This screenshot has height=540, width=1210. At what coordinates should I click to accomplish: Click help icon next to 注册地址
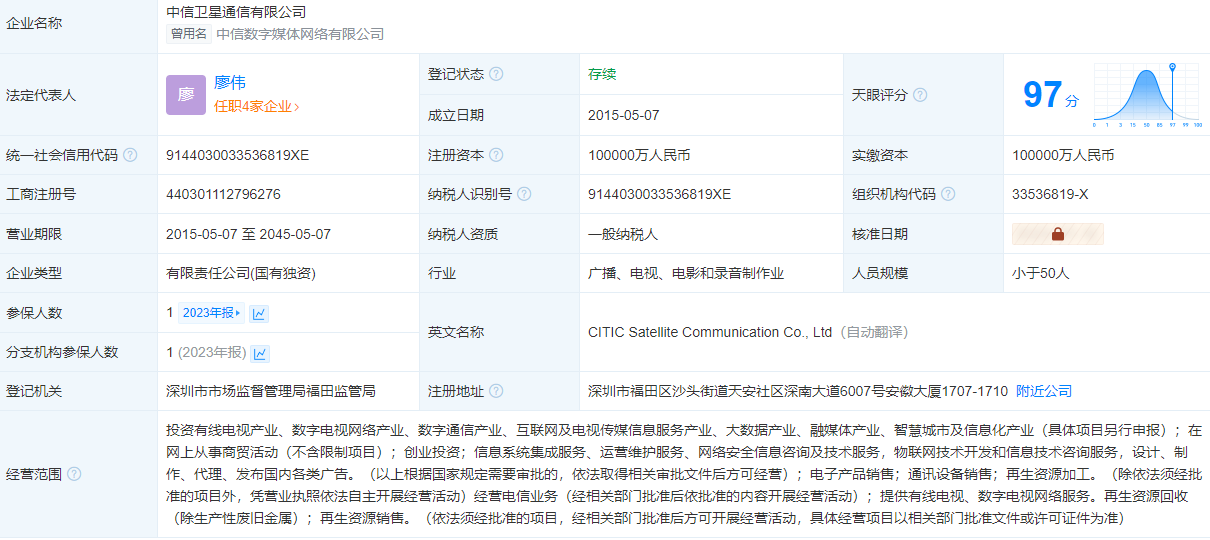[x=496, y=391]
